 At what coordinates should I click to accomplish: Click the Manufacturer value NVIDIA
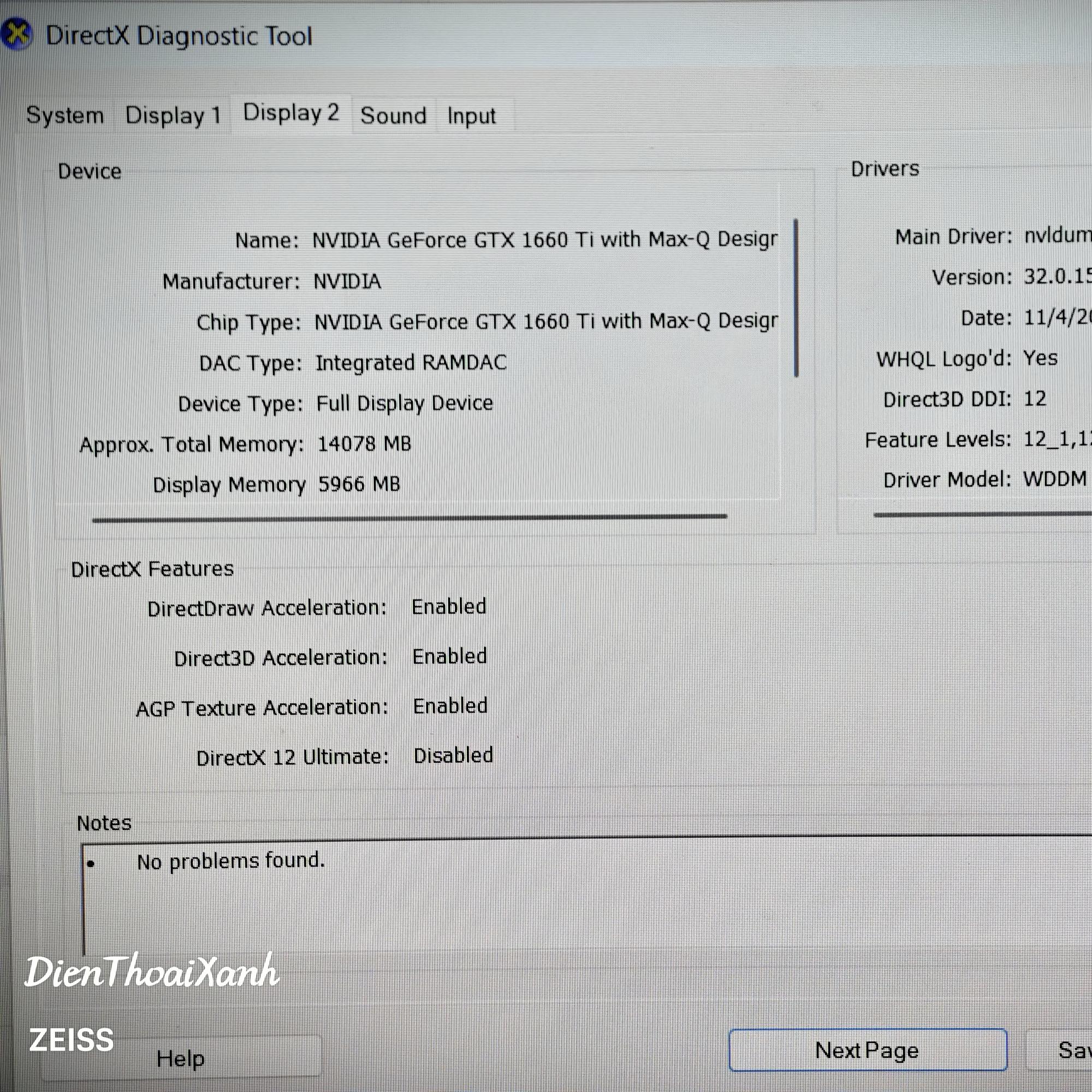[347, 281]
